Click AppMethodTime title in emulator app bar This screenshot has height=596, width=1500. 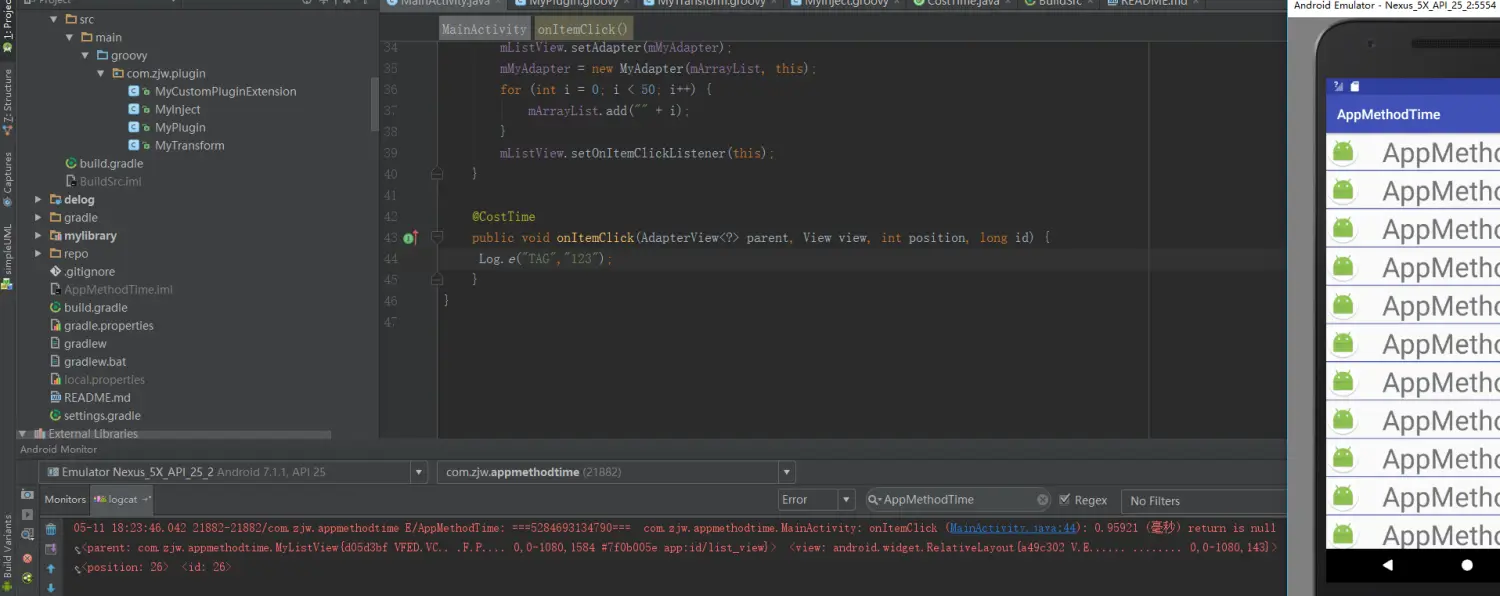tap(1388, 114)
